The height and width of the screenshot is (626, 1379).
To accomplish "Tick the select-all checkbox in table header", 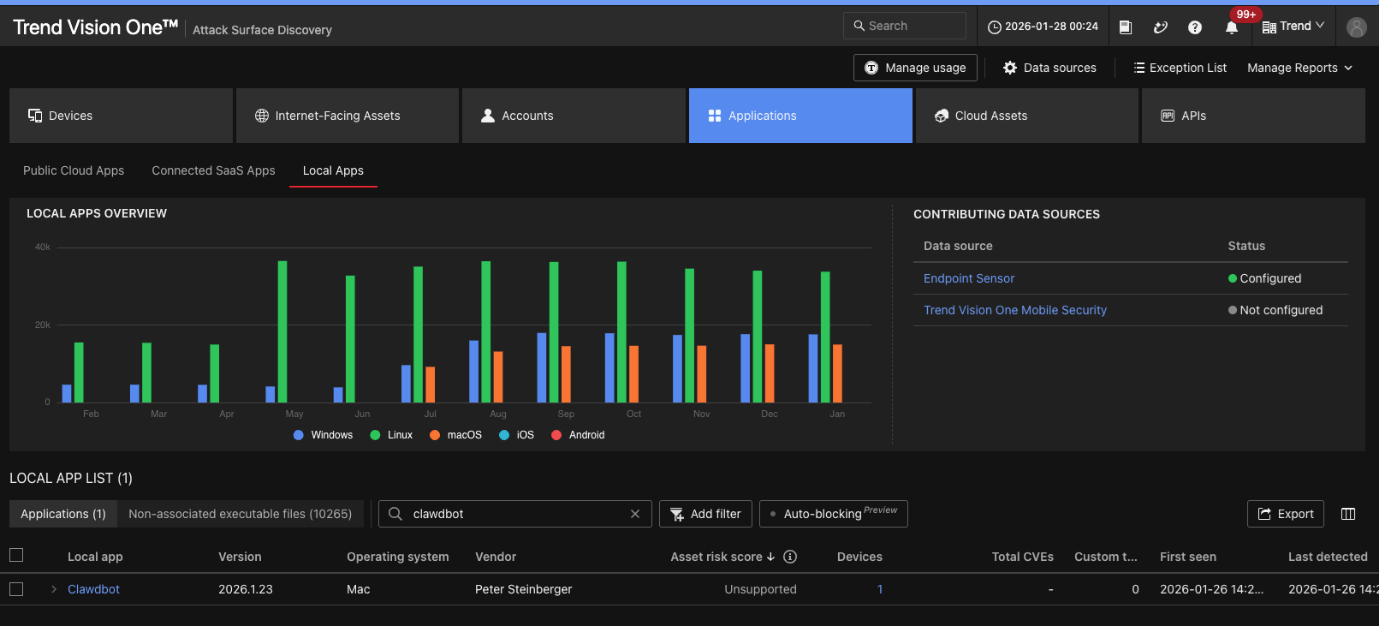I will pyautogui.click(x=16, y=556).
